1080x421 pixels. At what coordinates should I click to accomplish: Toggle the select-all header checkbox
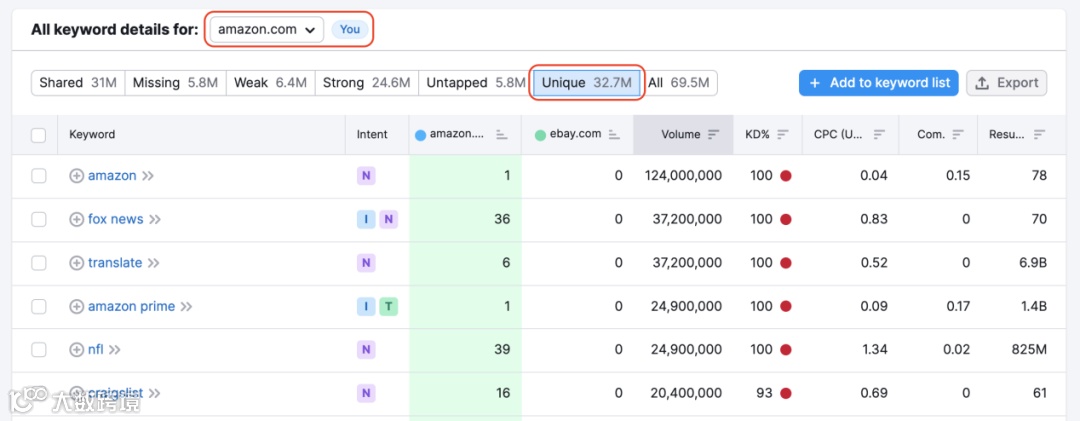[x=39, y=135]
